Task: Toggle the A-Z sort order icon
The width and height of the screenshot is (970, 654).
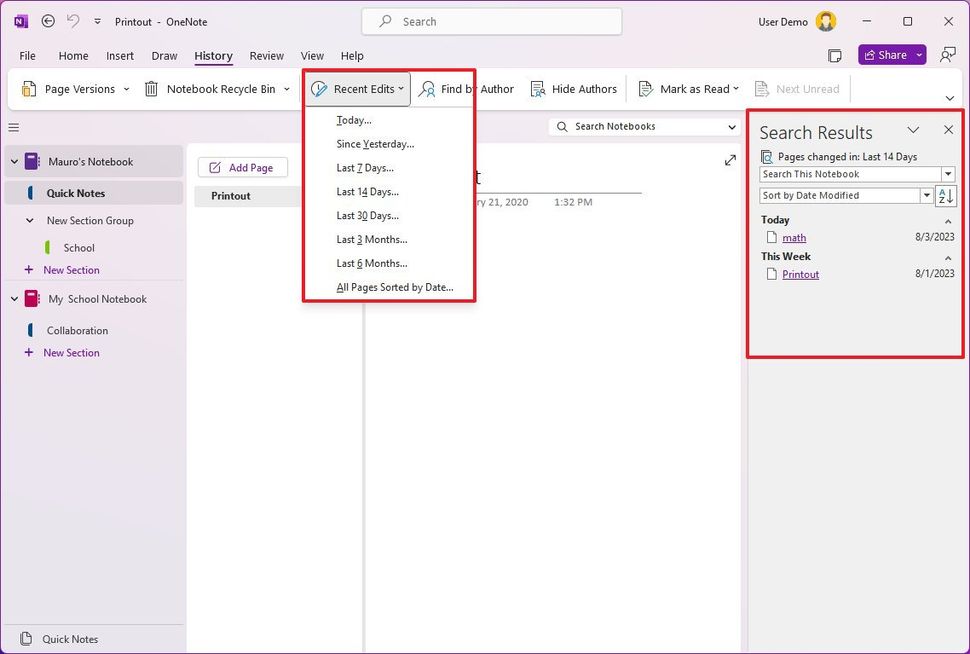Action: click(946, 195)
